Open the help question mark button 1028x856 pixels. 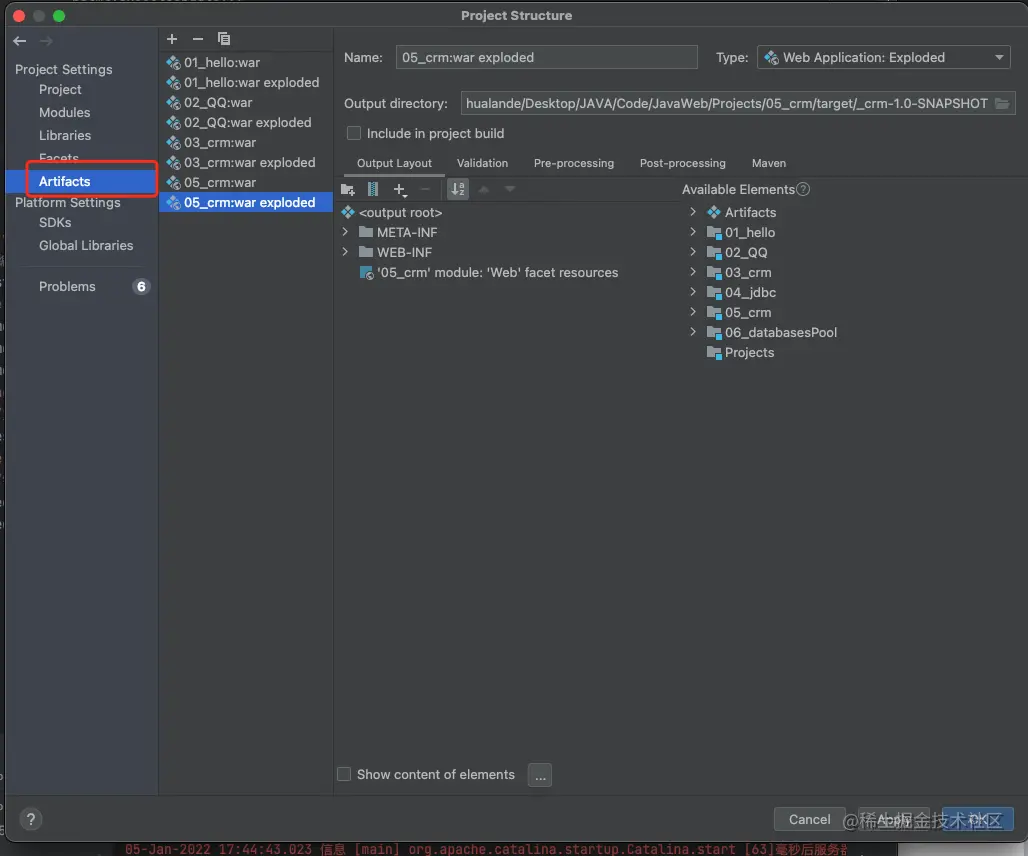pos(31,819)
